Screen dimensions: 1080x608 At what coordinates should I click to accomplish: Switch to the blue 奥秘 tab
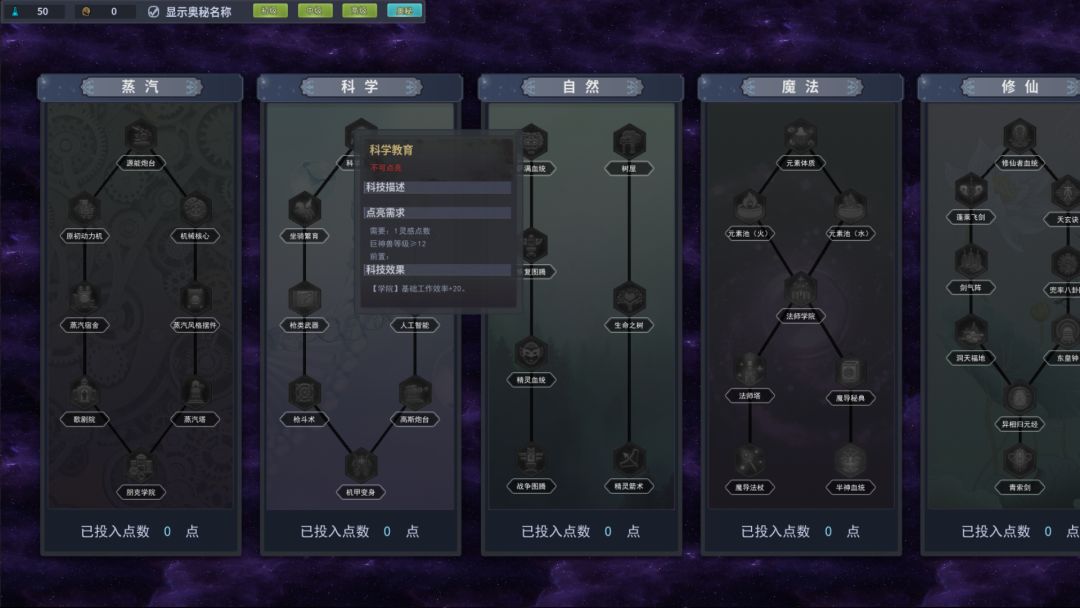(x=404, y=11)
